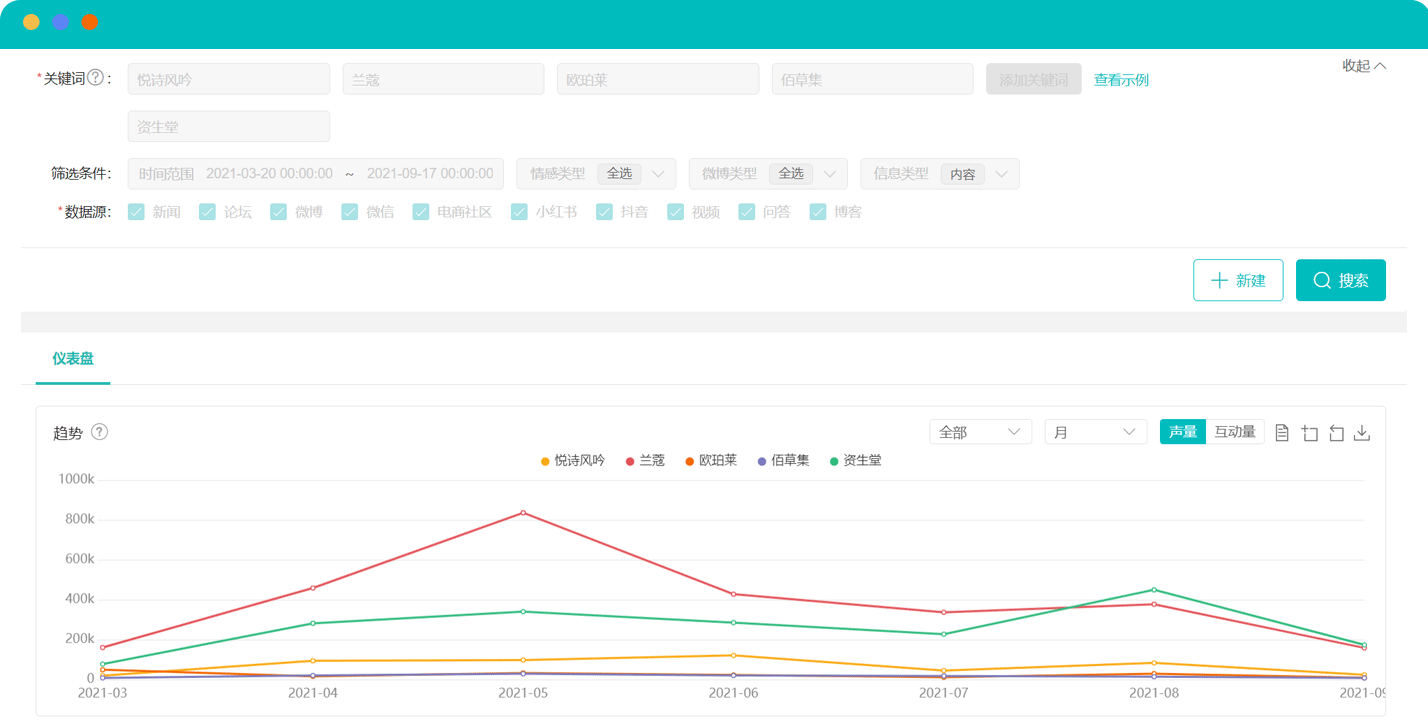1428x728 pixels.
Task: Toggle the 博客 checkbox
Action: point(817,212)
